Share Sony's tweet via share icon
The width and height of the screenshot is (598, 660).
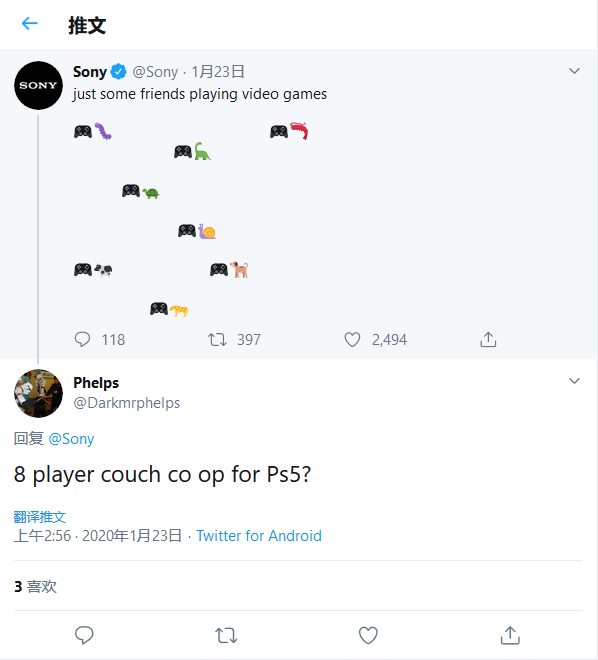488,339
